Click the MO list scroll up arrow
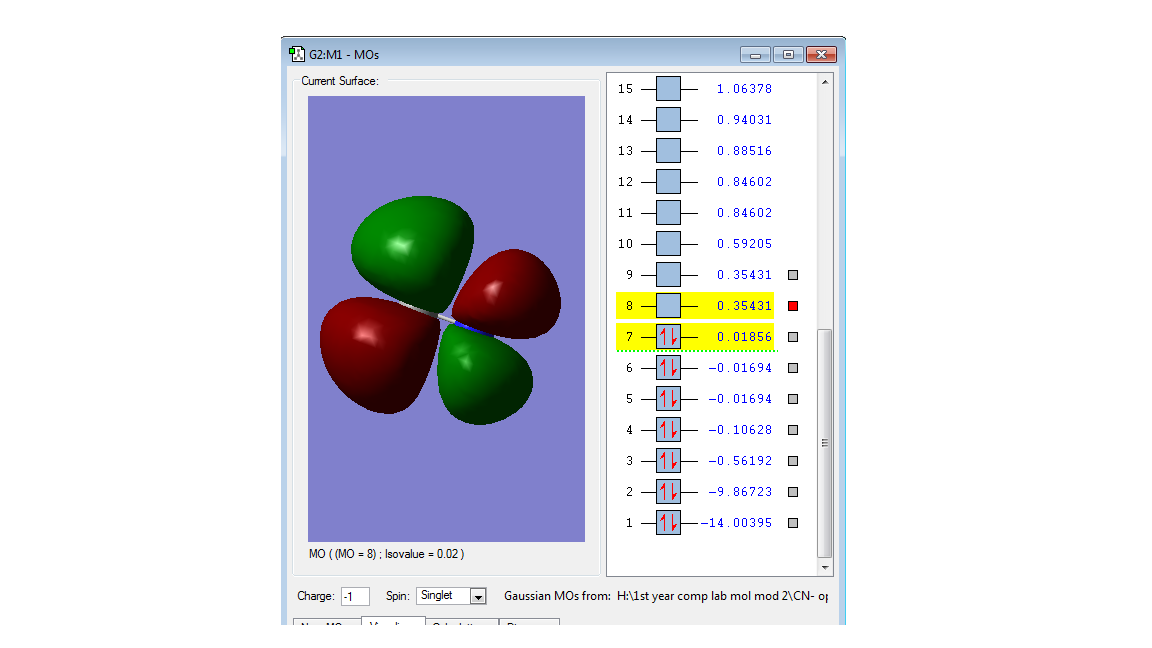 pyautogui.click(x=825, y=82)
